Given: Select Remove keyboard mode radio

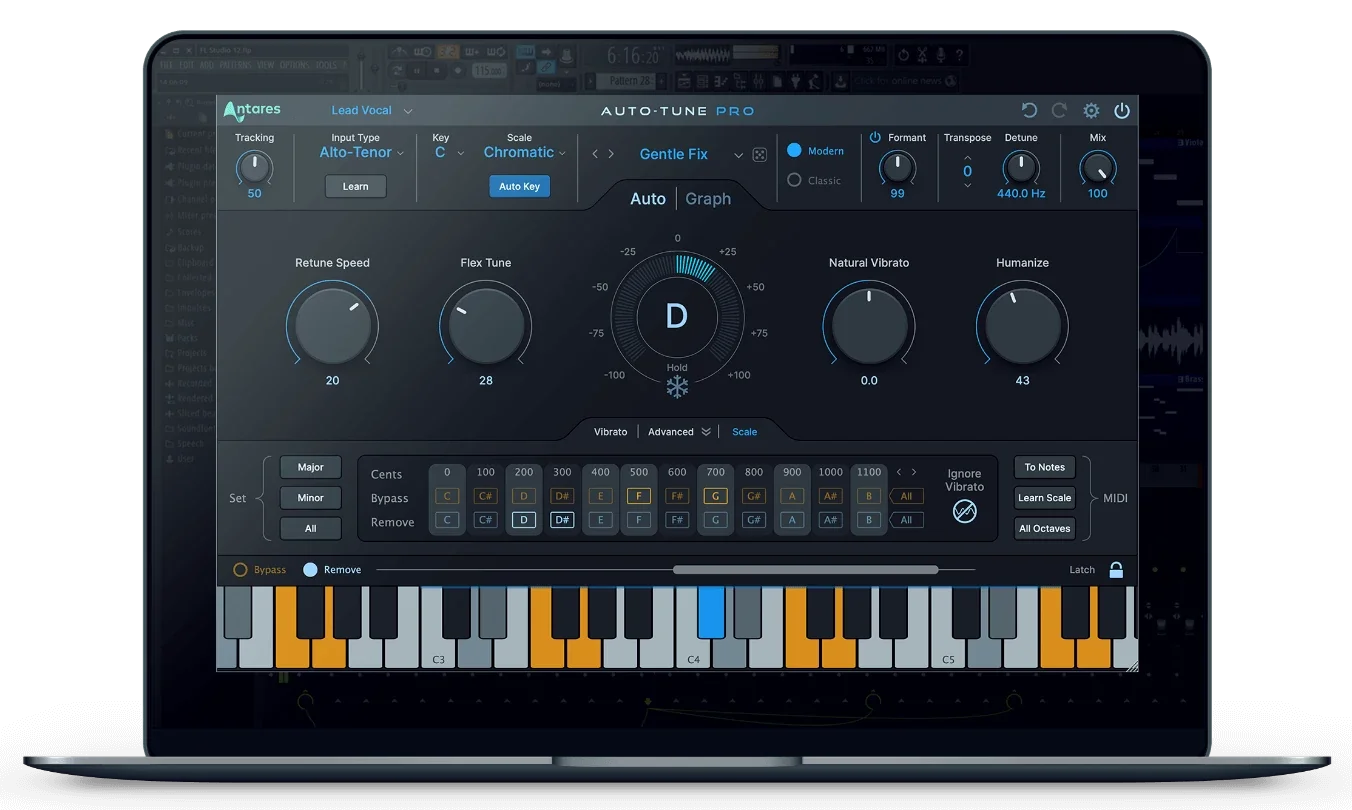Looking at the screenshot, I should tap(310, 570).
